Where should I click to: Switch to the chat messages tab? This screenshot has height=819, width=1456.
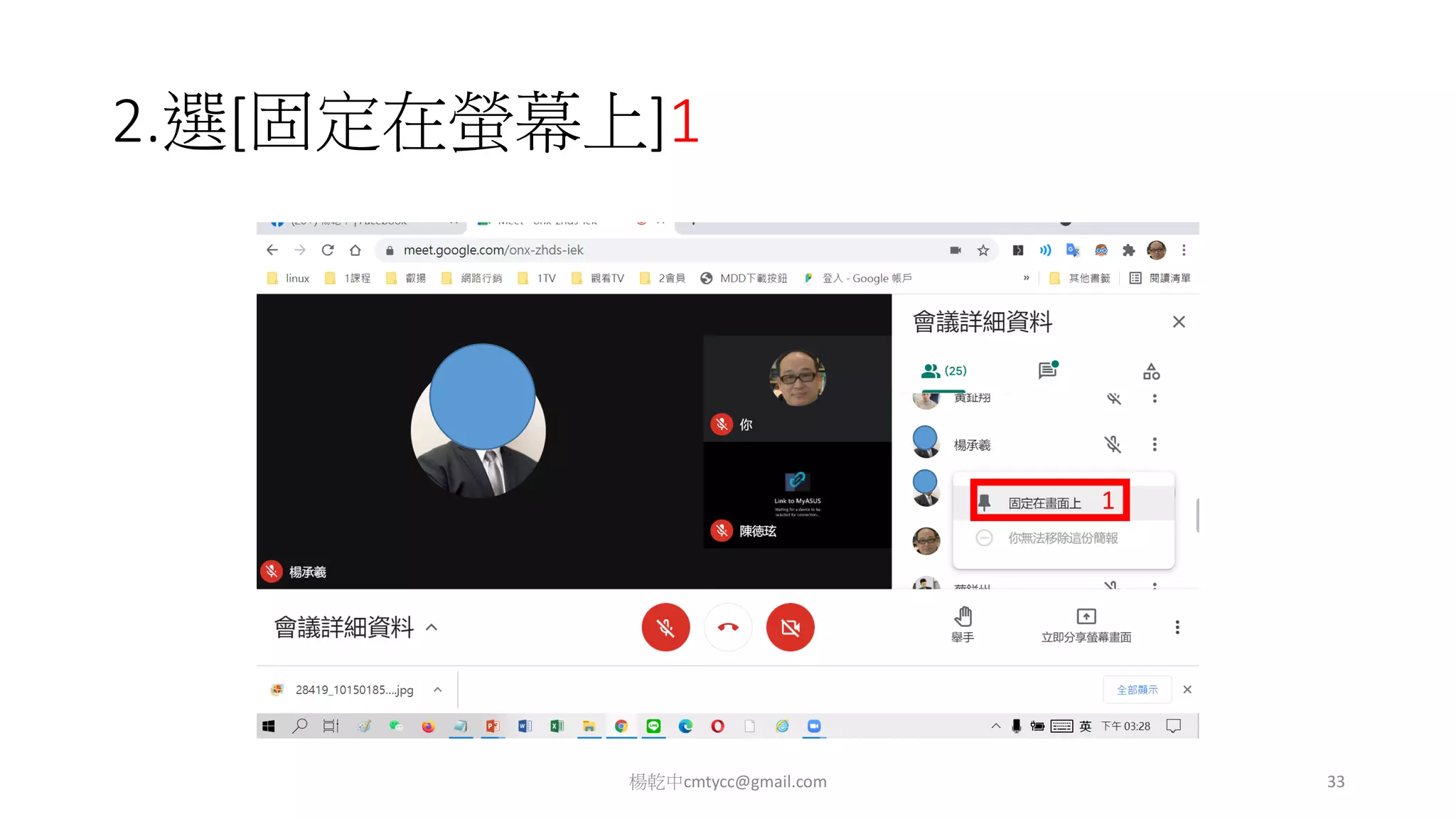[x=1048, y=370]
